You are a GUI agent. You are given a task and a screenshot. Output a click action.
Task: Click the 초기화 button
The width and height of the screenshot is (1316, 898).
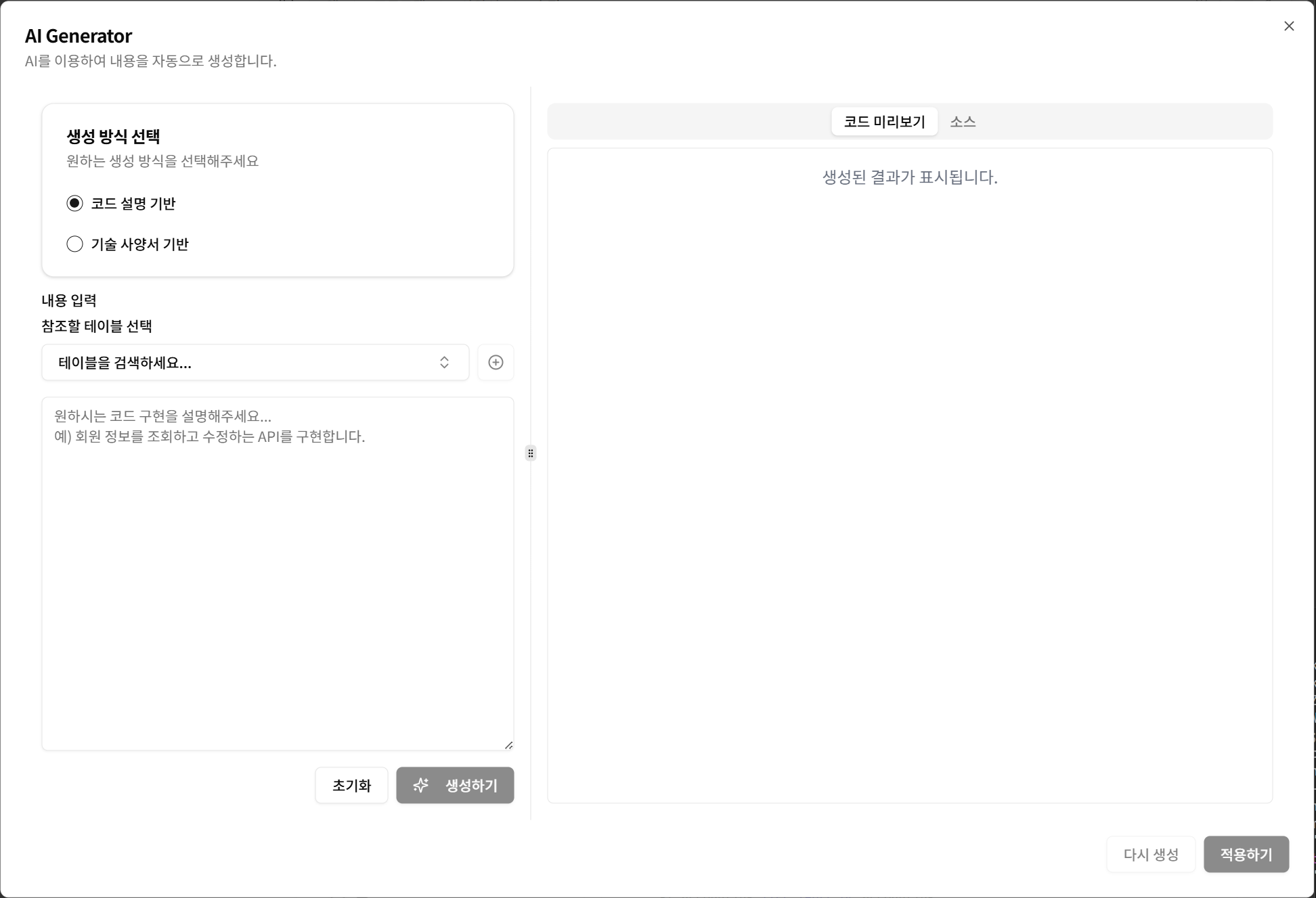[x=351, y=785]
